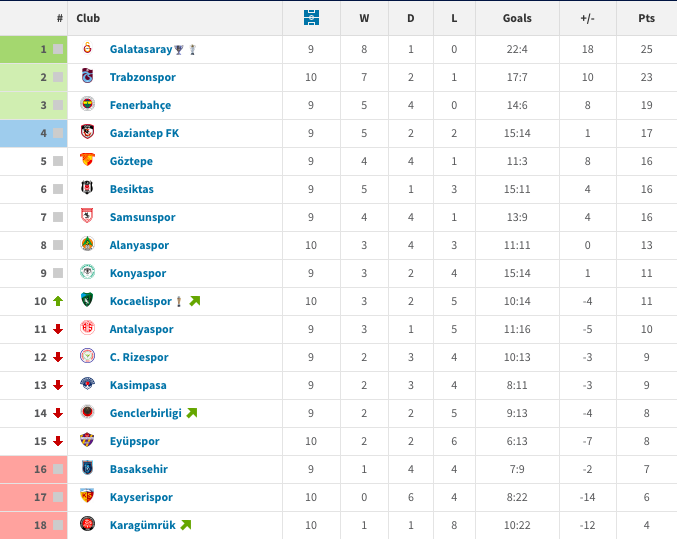
Task: Sort table by Goals column header
Action: point(518,18)
